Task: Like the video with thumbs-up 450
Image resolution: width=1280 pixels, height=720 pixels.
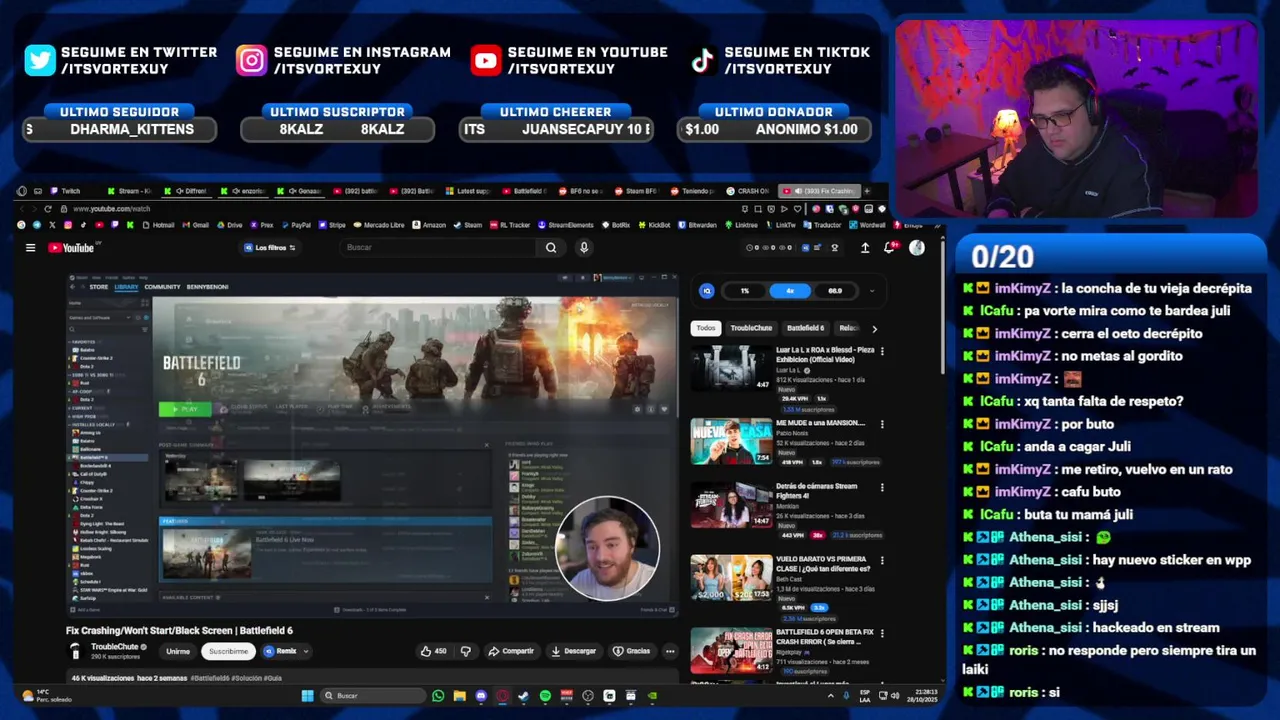Action: [x=434, y=651]
